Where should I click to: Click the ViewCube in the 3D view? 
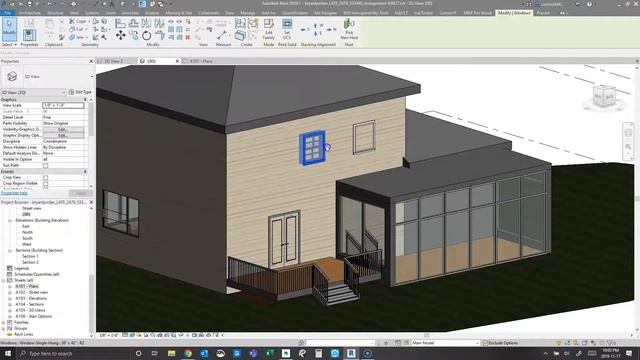603,96
